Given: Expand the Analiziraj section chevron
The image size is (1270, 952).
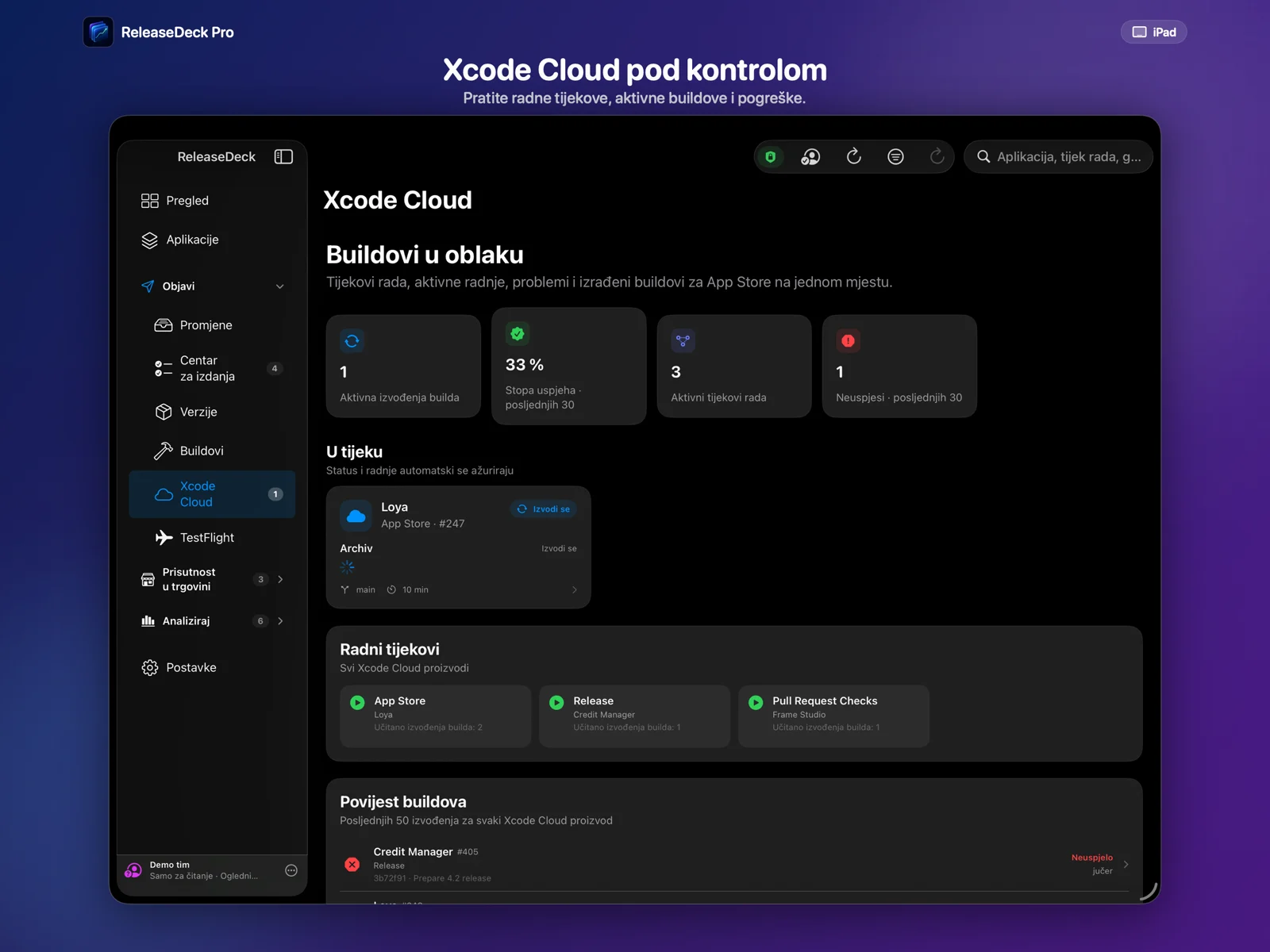Looking at the screenshot, I should [x=280, y=621].
